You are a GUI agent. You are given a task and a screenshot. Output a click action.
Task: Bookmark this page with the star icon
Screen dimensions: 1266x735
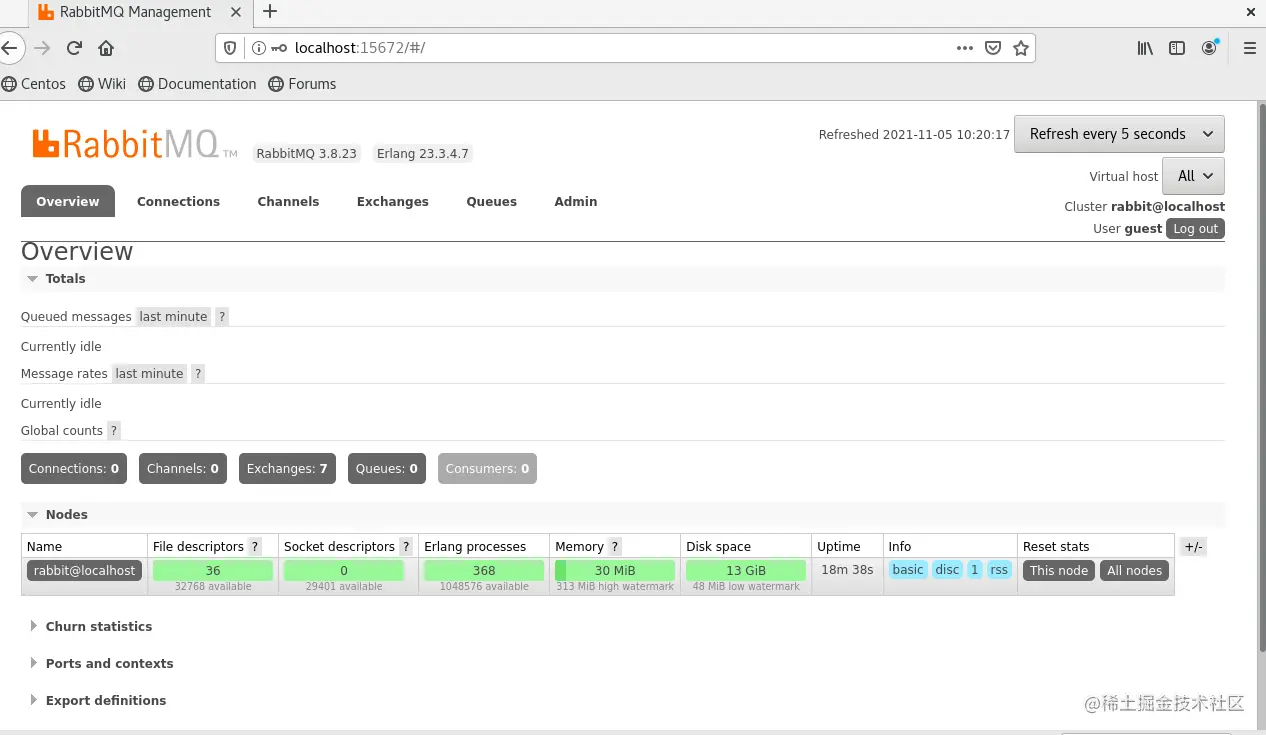[1021, 48]
